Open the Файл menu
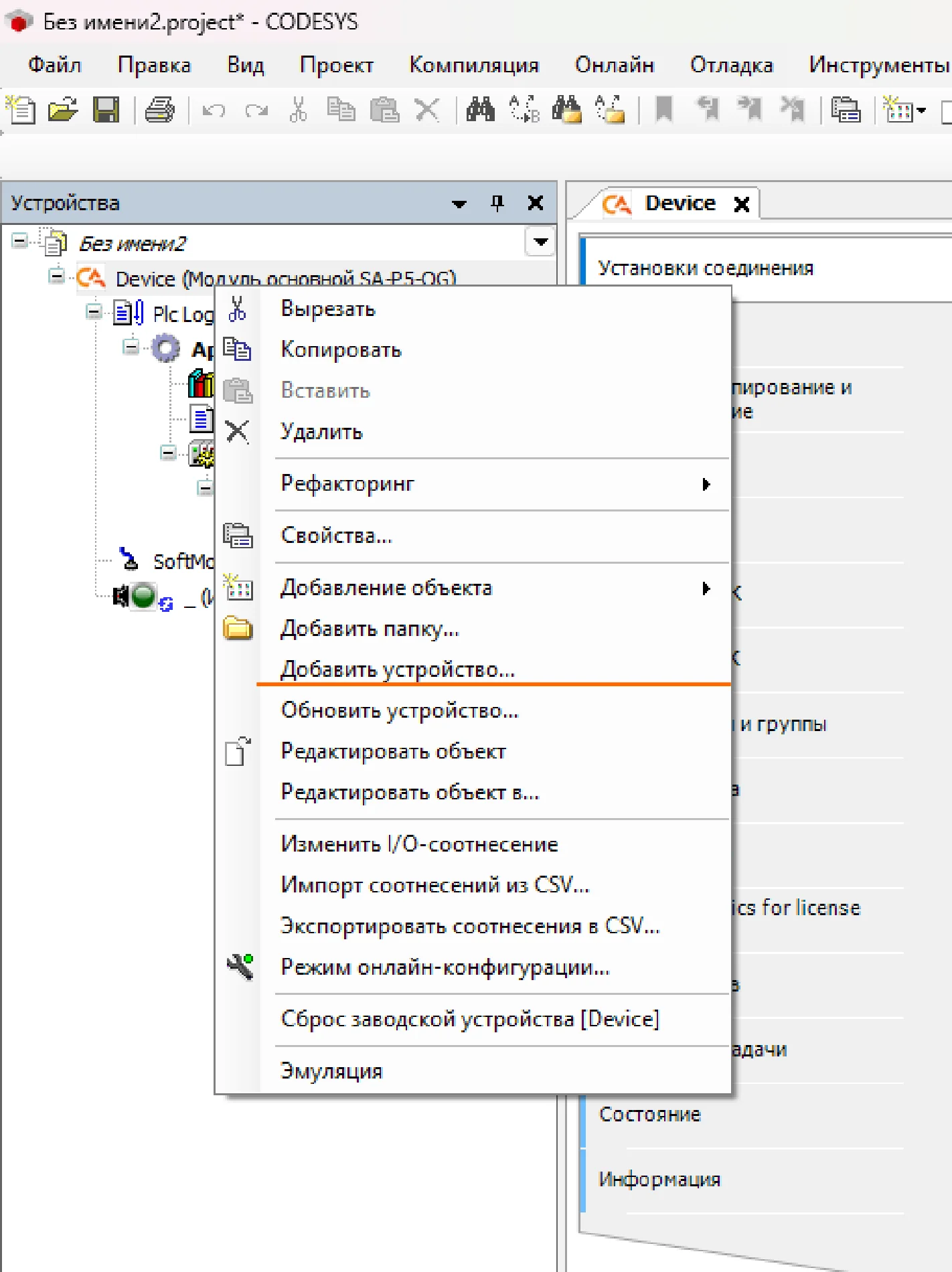This screenshot has height=1272, width=952. pyautogui.click(x=54, y=65)
